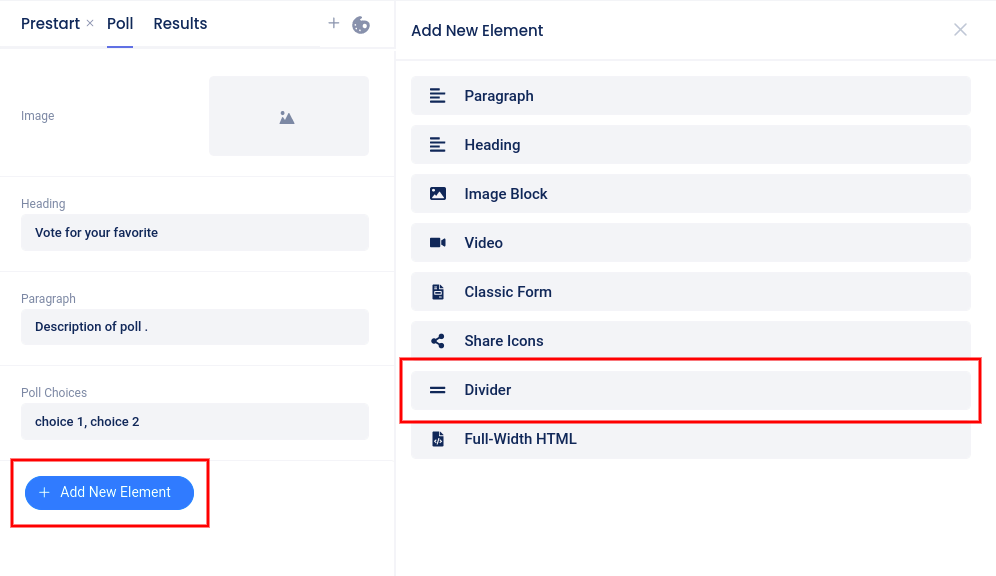The image size is (996, 576).
Task: Click the Classic Form document icon
Action: (x=437, y=292)
